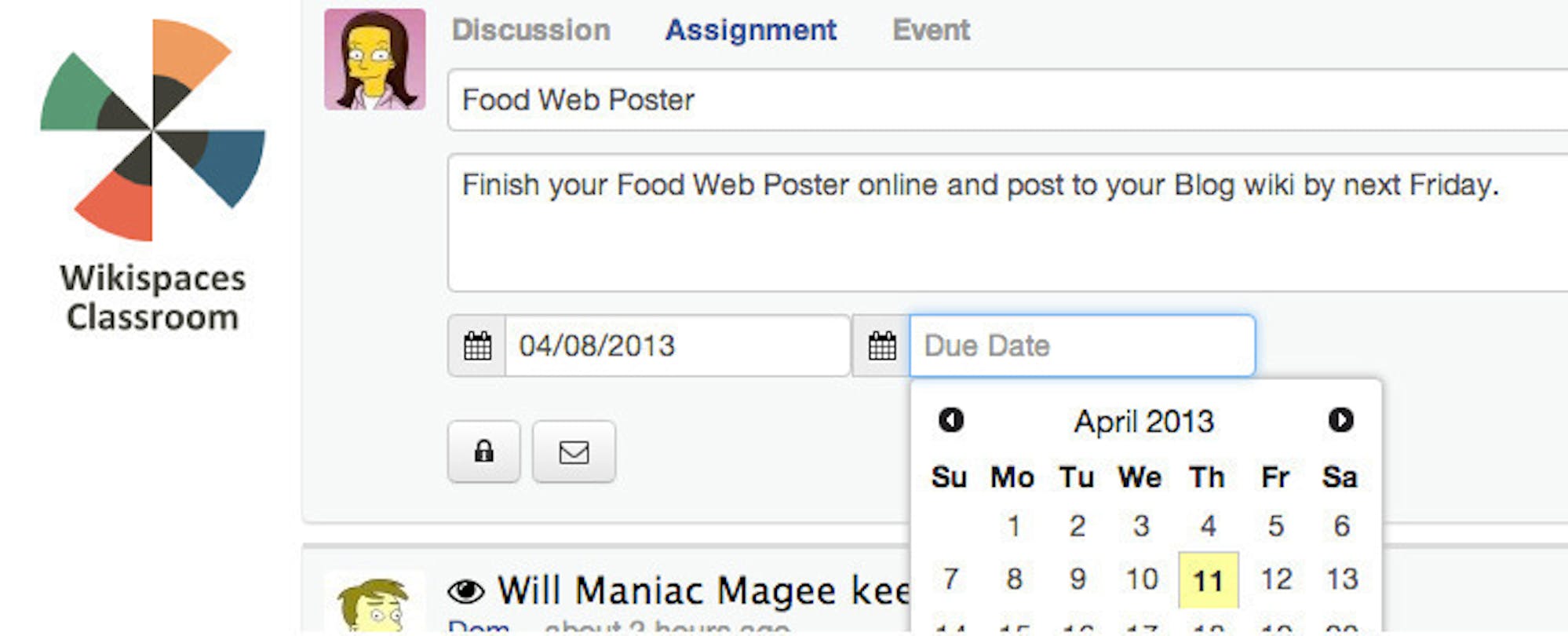
Task: Pick April 11 in the calendar
Action: pyautogui.click(x=1209, y=580)
